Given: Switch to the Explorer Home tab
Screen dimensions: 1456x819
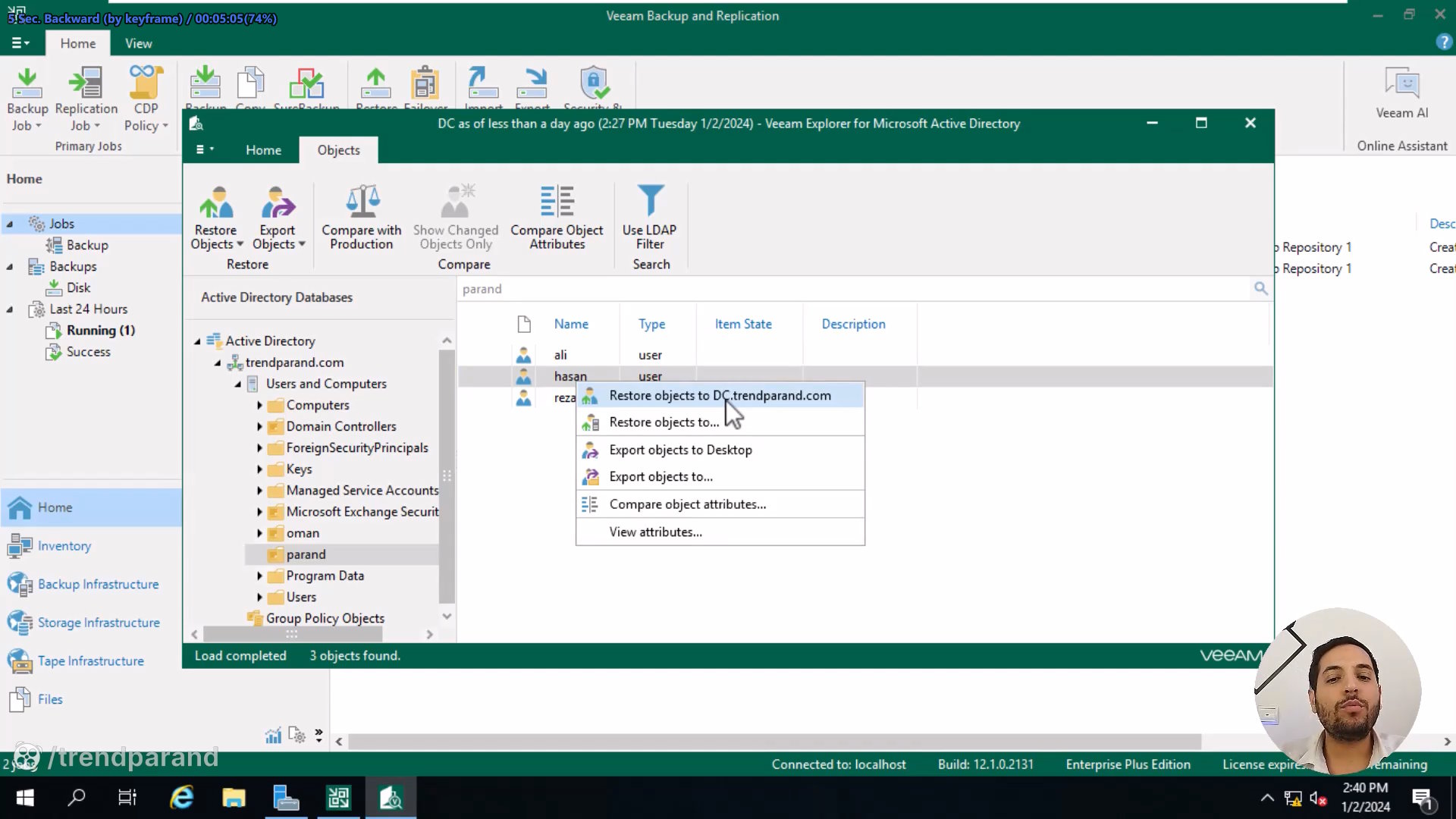Looking at the screenshot, I should [263, 150].
